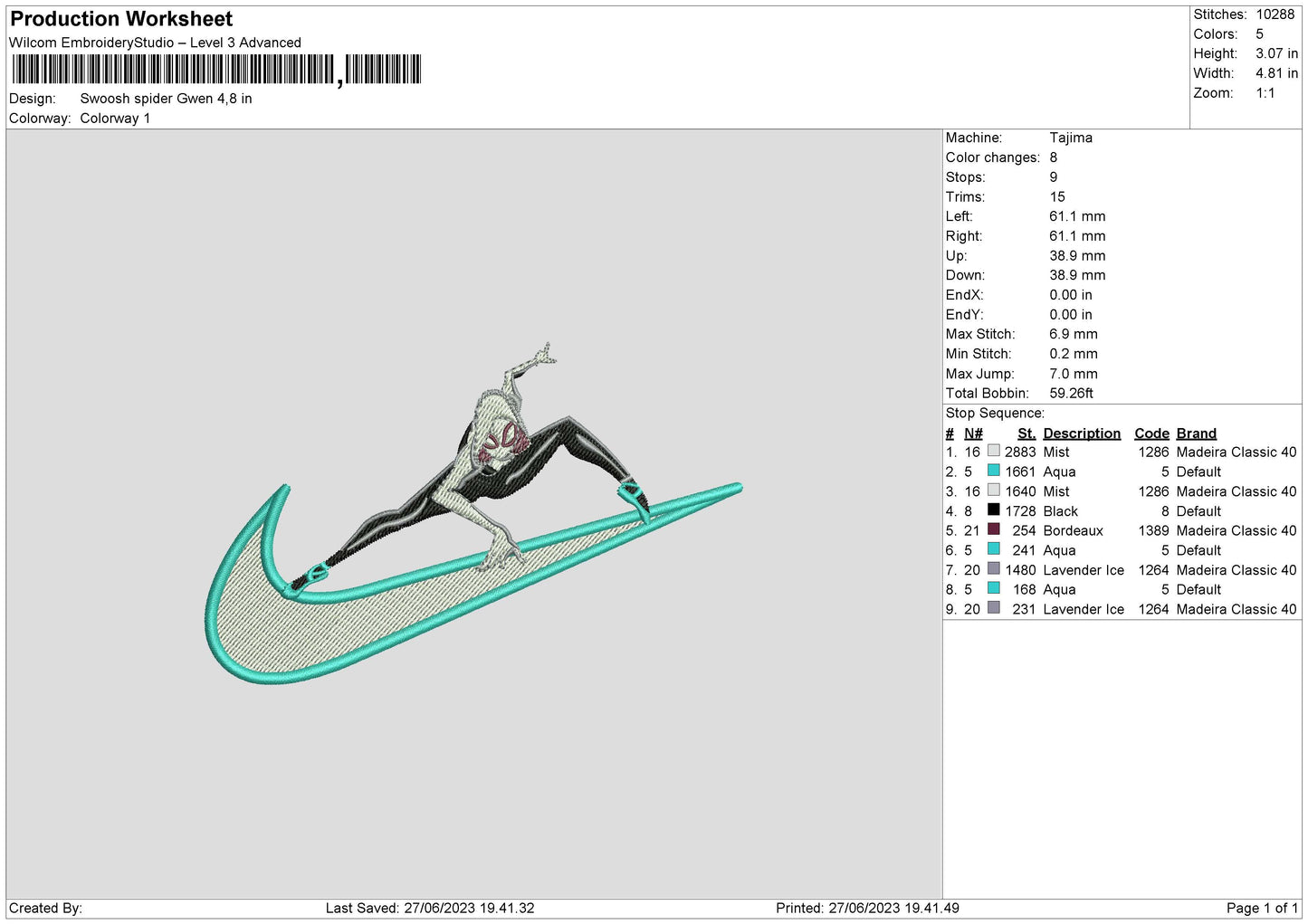Click the Mist color swatch in stop 1

993,452
